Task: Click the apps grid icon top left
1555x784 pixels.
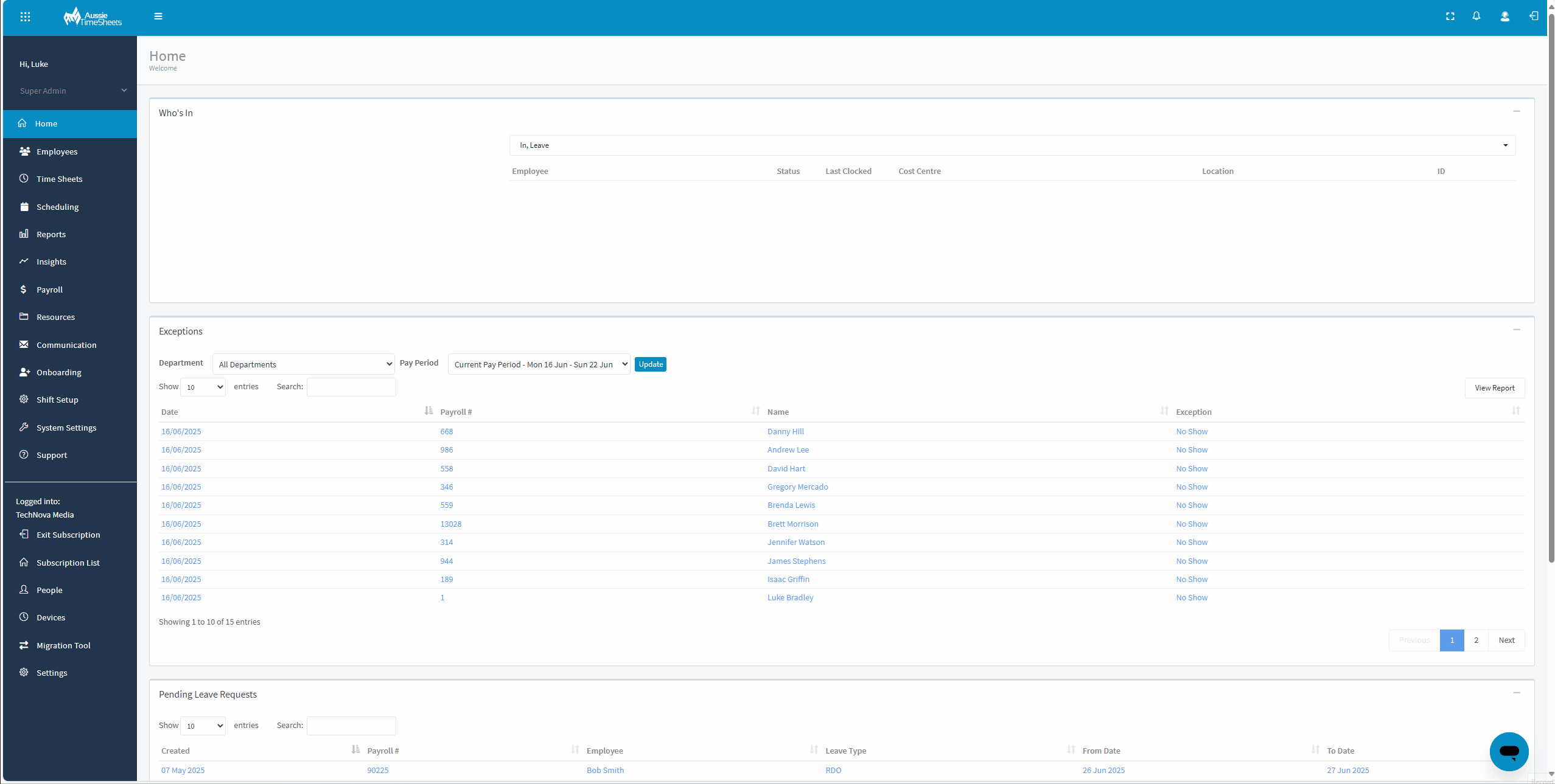Action: click(26, 16)
